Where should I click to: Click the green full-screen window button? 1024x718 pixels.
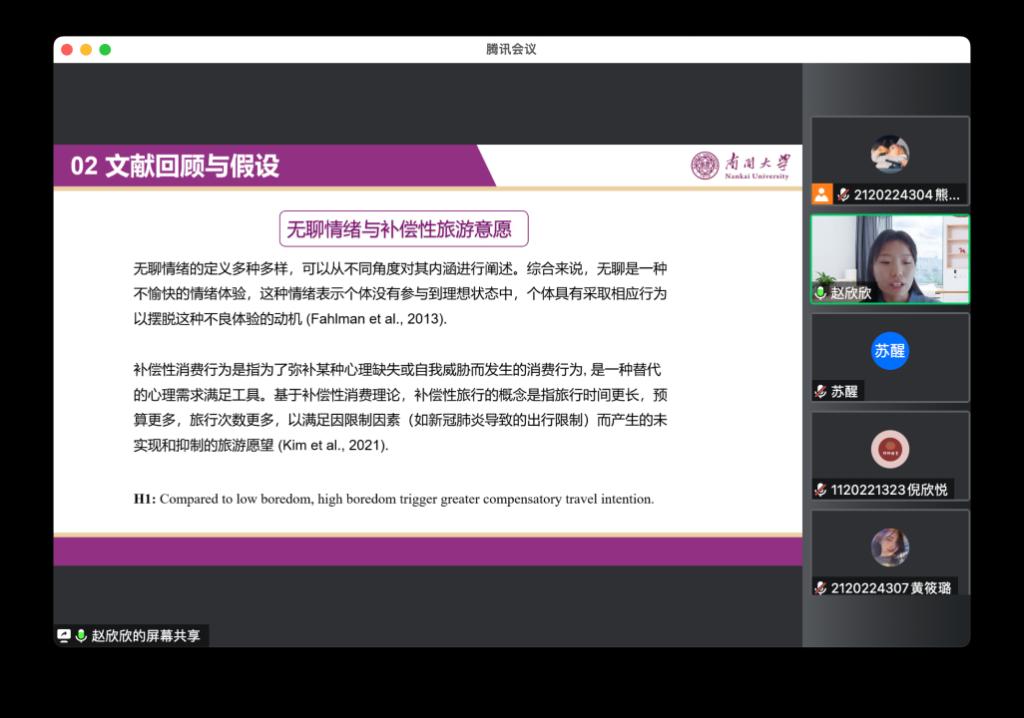point(105,50)
